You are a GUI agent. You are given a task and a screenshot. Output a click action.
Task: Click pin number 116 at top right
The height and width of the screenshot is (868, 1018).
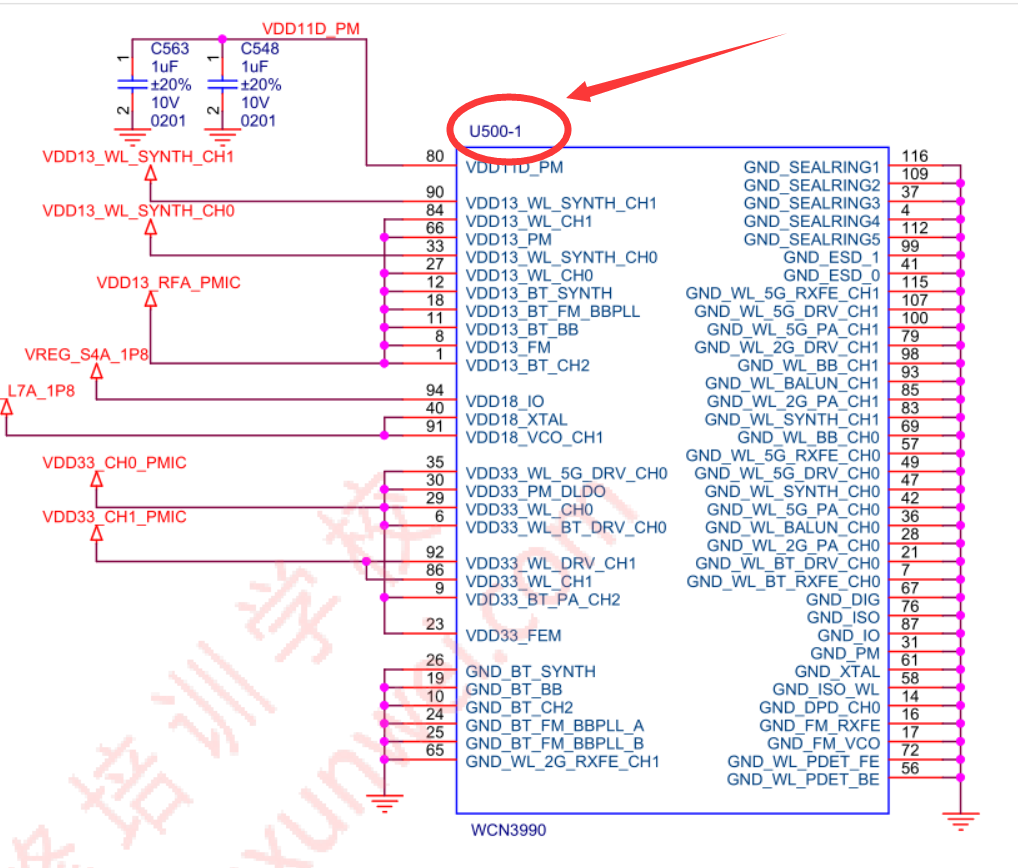coord(915,156)
